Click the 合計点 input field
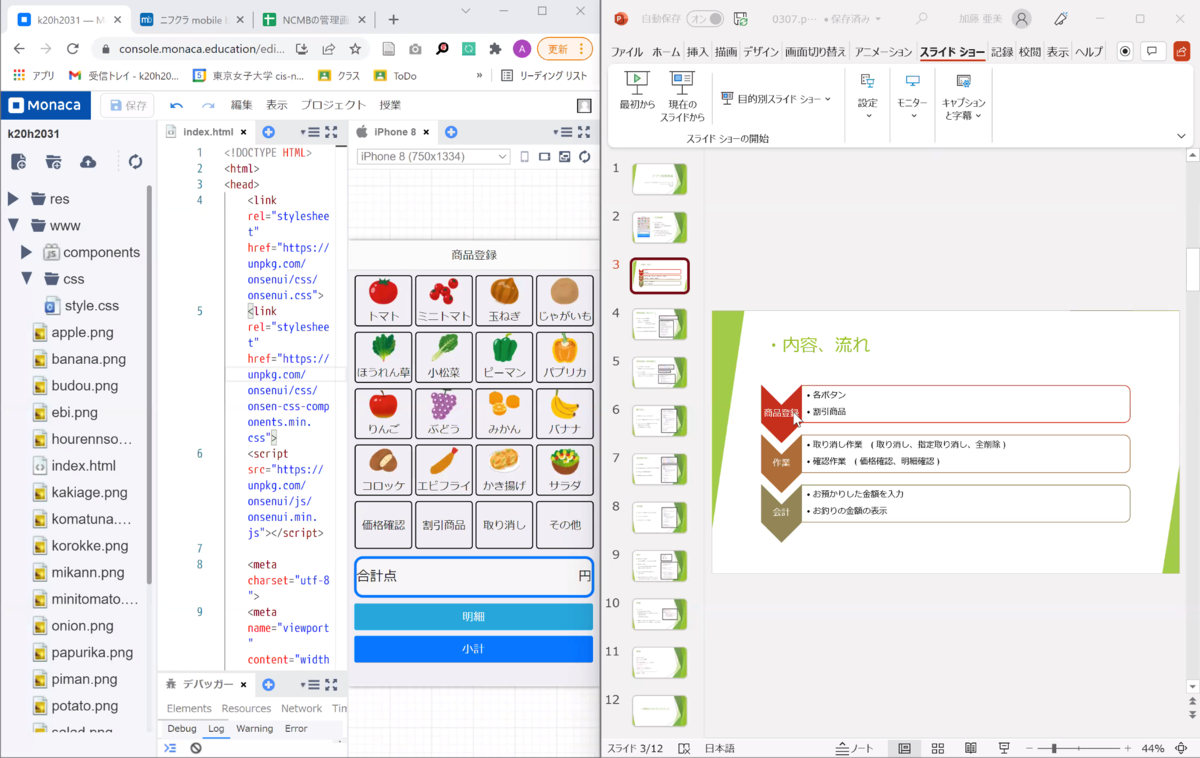1200x758 pixels. (x=473, y=576)
